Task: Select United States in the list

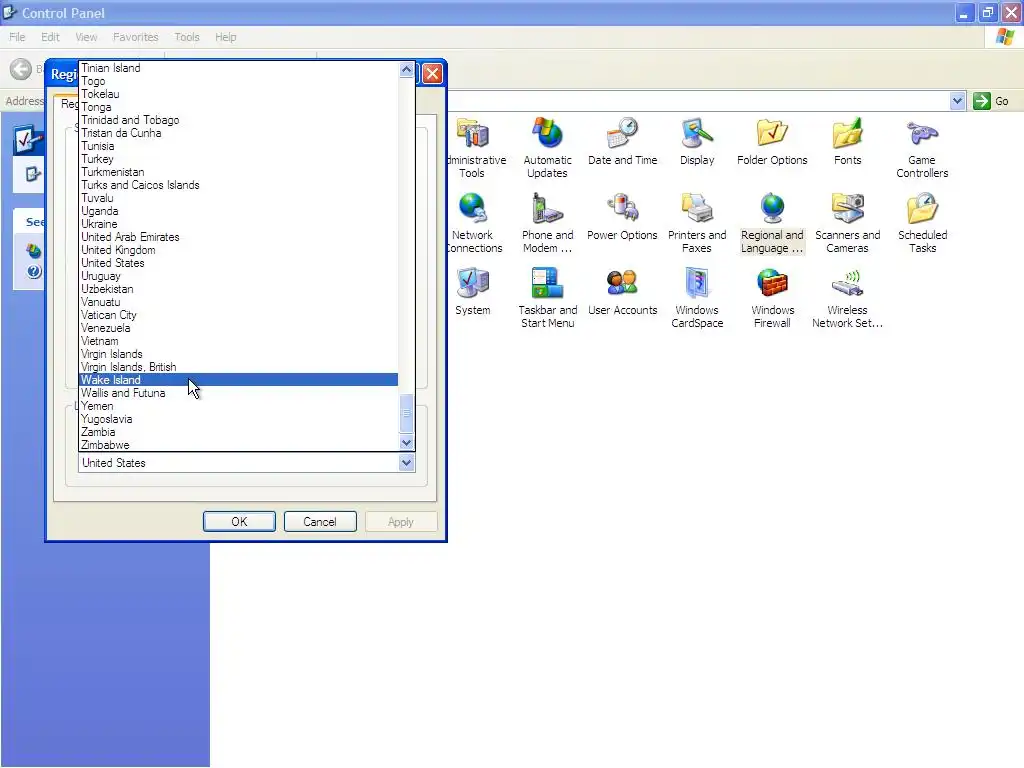Action: (x=238, y=263)
